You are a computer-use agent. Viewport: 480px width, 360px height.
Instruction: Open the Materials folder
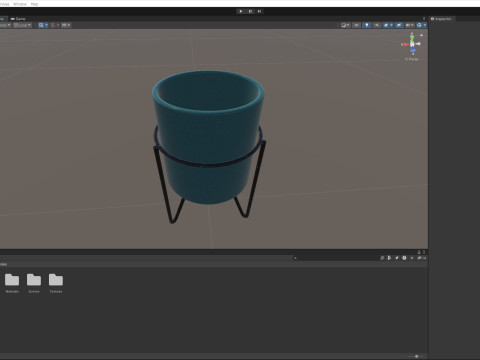(x=12, y=283)
